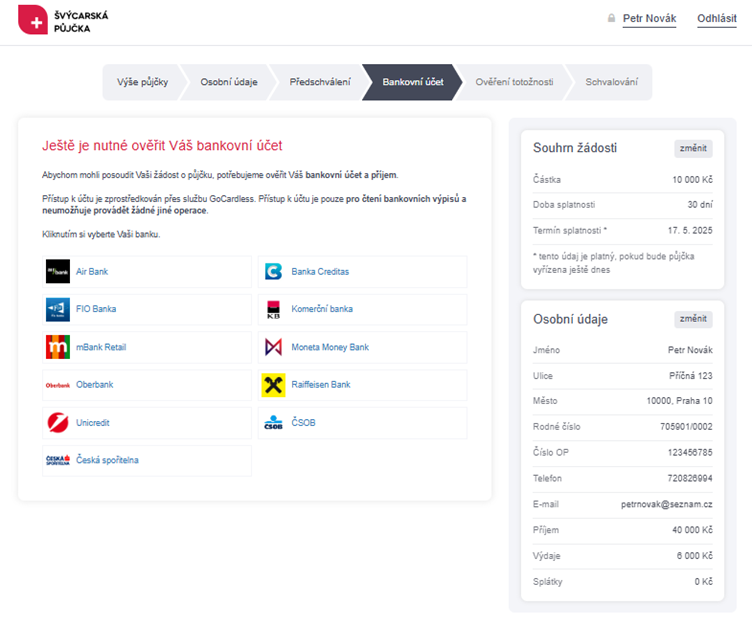Click the lock icon beside Petr Novák
Viewport: 752px width, 625px height.
point(611,18)
